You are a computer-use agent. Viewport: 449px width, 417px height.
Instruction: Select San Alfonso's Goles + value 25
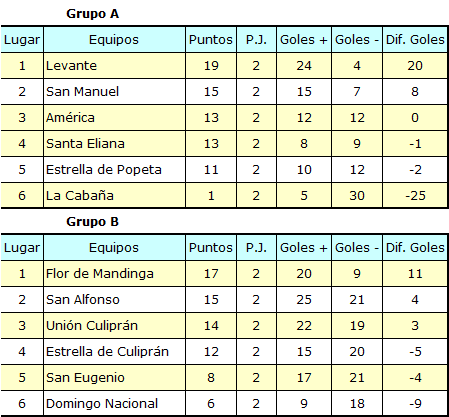click(304, 300)
